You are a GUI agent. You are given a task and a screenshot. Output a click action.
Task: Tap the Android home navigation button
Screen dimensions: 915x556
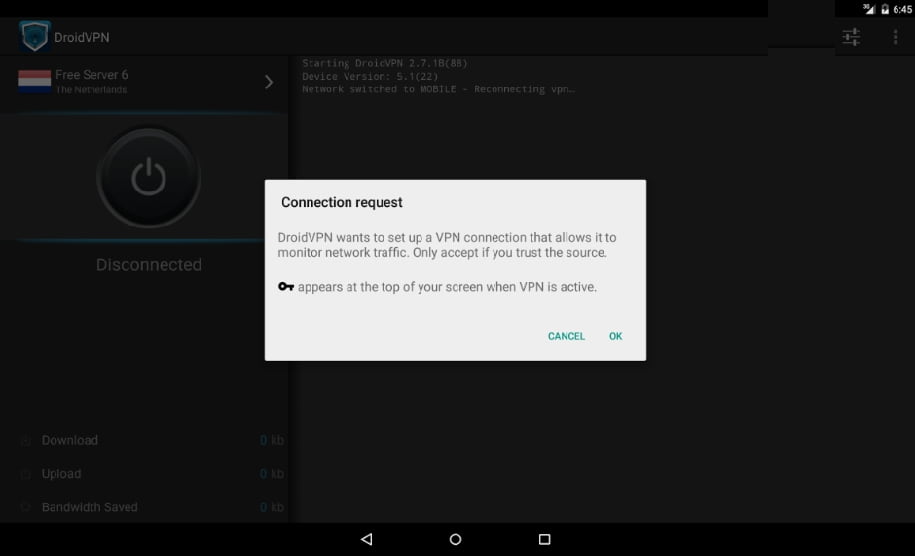(x=455, y=539)
